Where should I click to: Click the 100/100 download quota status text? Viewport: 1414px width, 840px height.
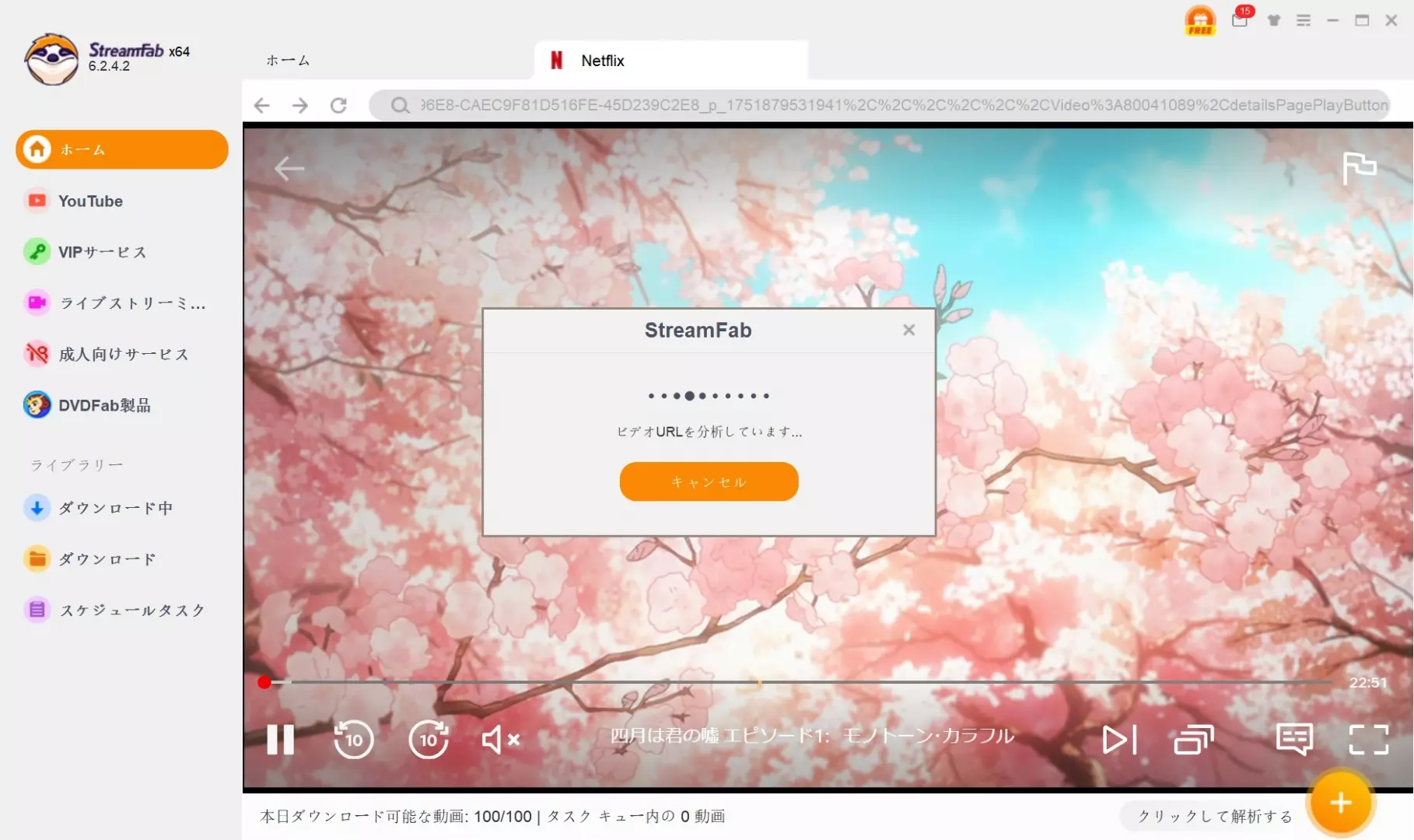(502, 817)
